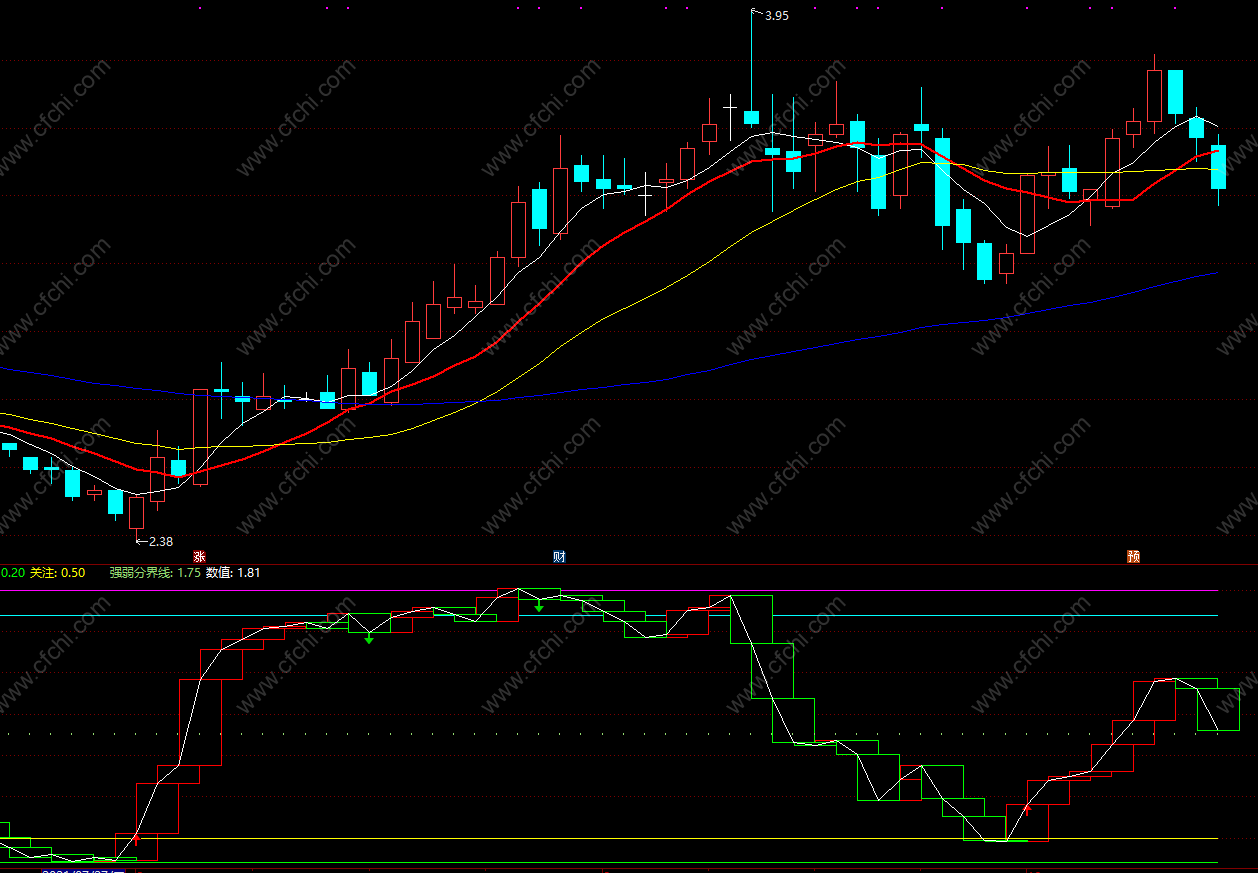Click the 数值: 1.81 indicator label
The width and height of the screenshot is (1258, 873).
tap(233, 573)
